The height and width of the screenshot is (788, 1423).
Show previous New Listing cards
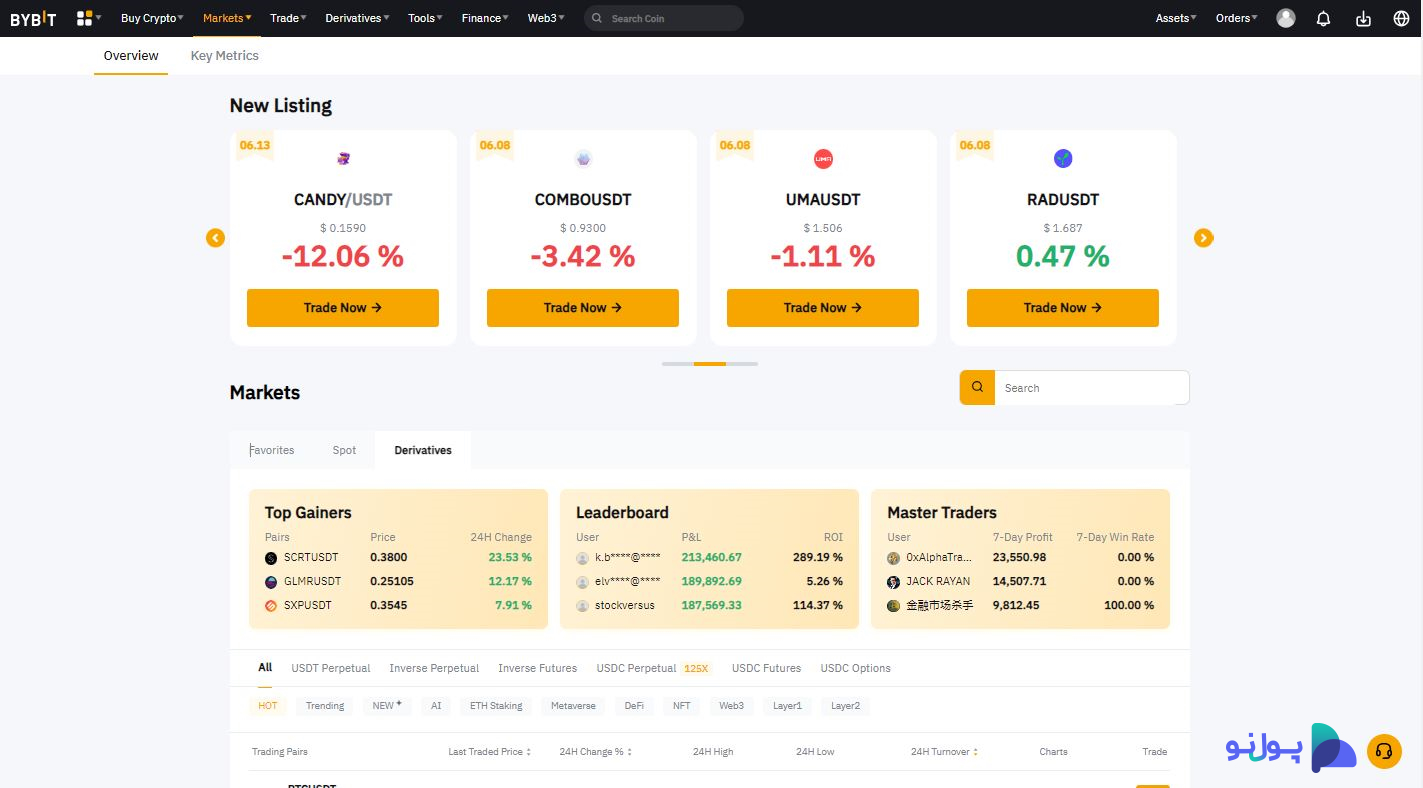(x=215, y=238)
